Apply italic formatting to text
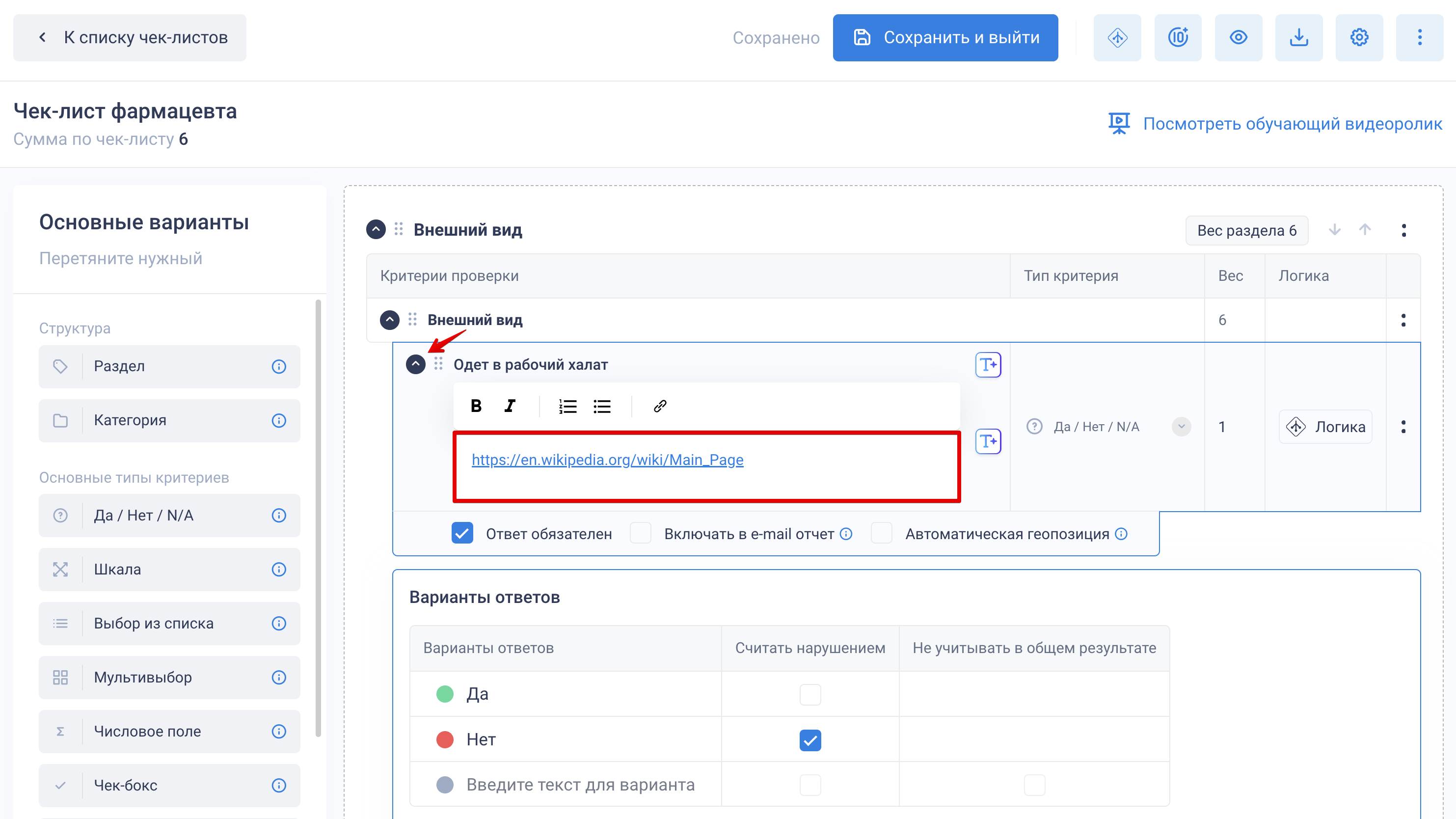1456x819 pixels. [510, 406]
